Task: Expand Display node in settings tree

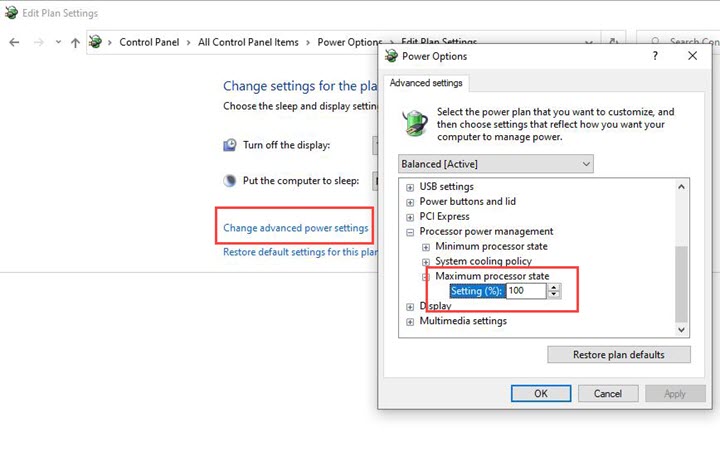Action: pyautogui.click(x=410, y=307)
